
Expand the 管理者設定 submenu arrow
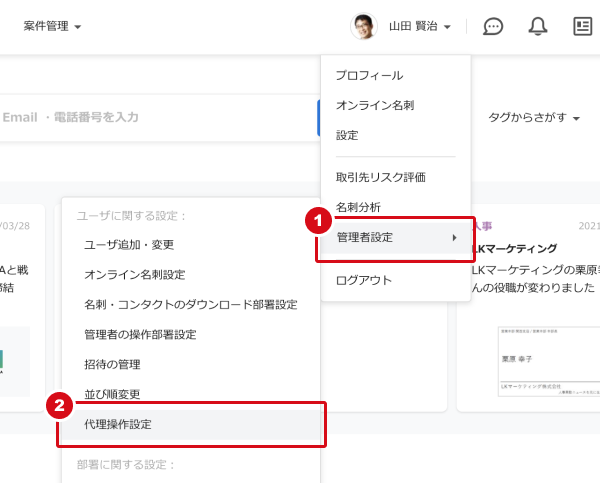[454, 238]
